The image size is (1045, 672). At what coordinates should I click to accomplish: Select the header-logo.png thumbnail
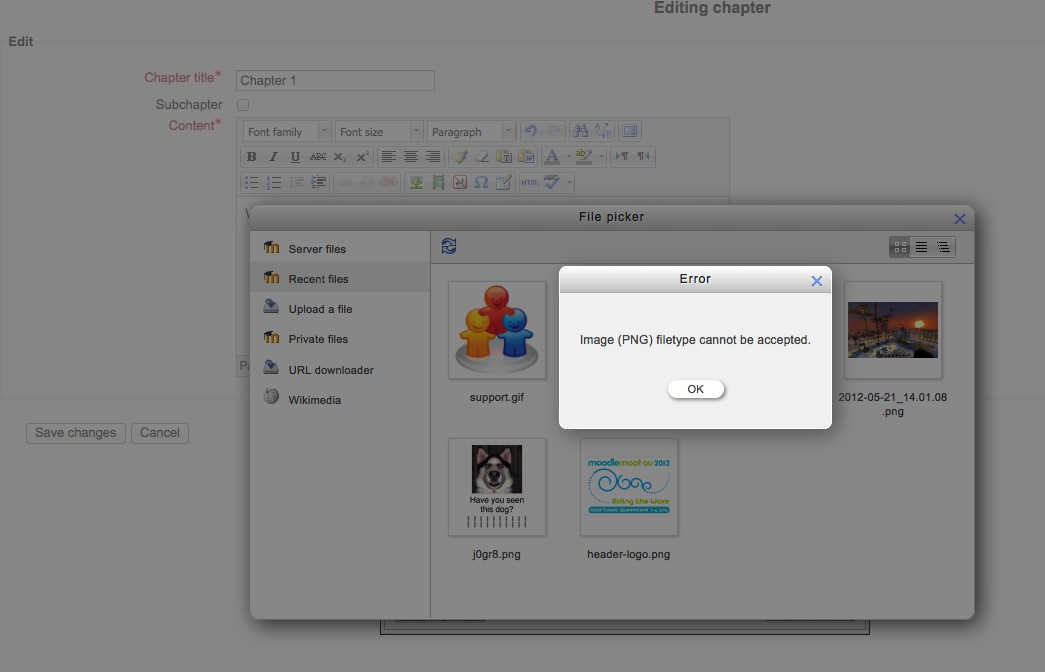point(628,487)
